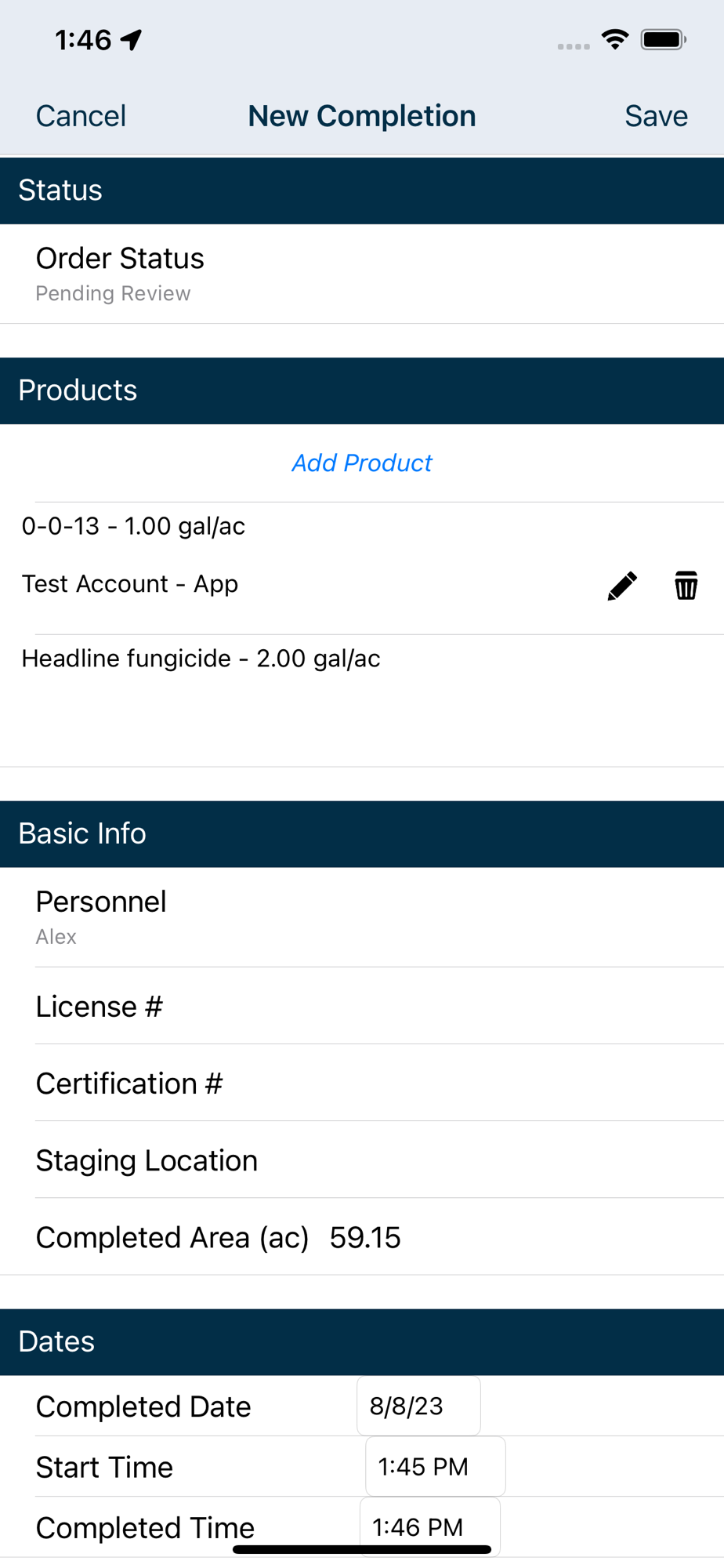724x1568 pixels.
Task: Choose Personnel currently set to Alex
Action: click(362, 916)
